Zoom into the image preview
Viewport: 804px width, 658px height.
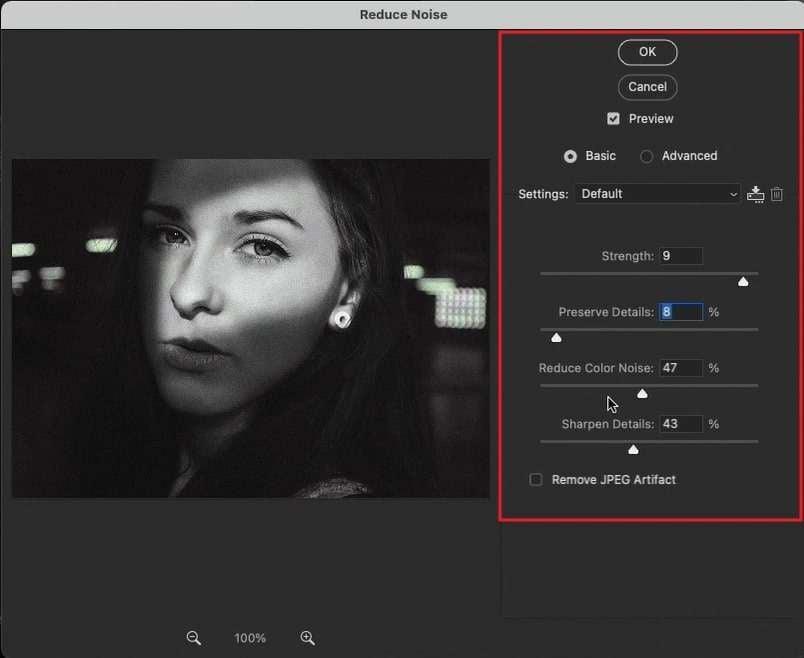308,637
